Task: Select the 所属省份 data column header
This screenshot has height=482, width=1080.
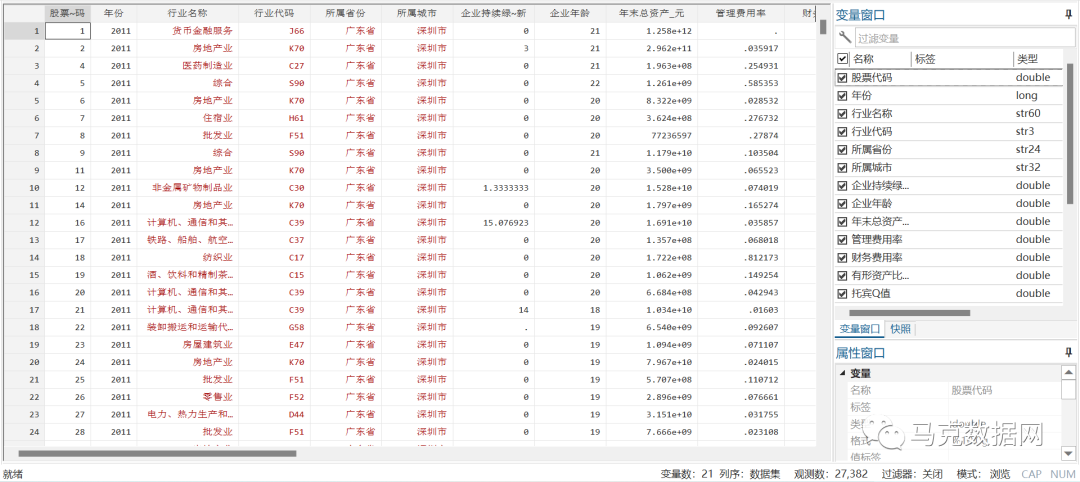Action: (345, 14)
